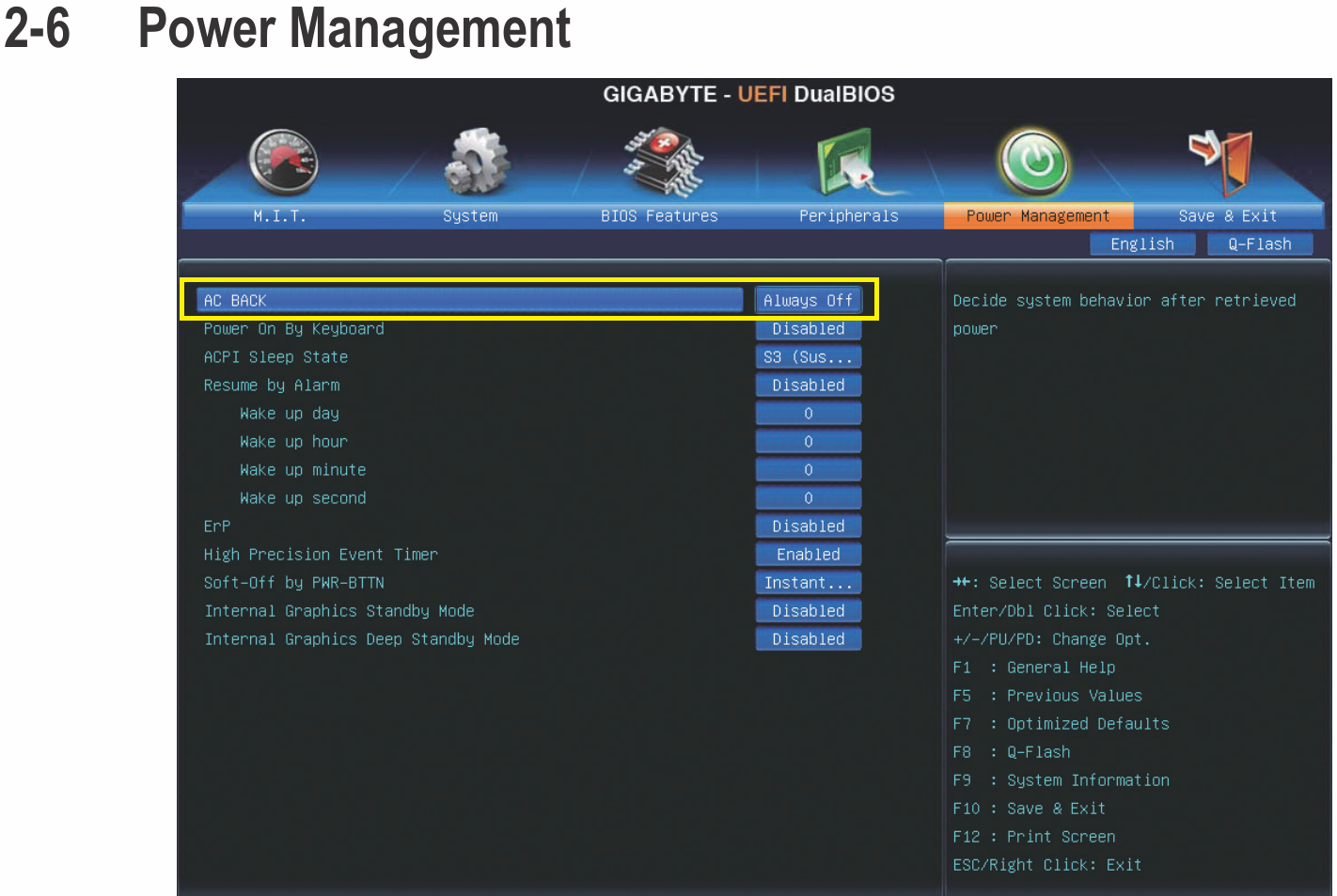
Task: Open the M.I.T. tab
Action: tap(279, 216)
